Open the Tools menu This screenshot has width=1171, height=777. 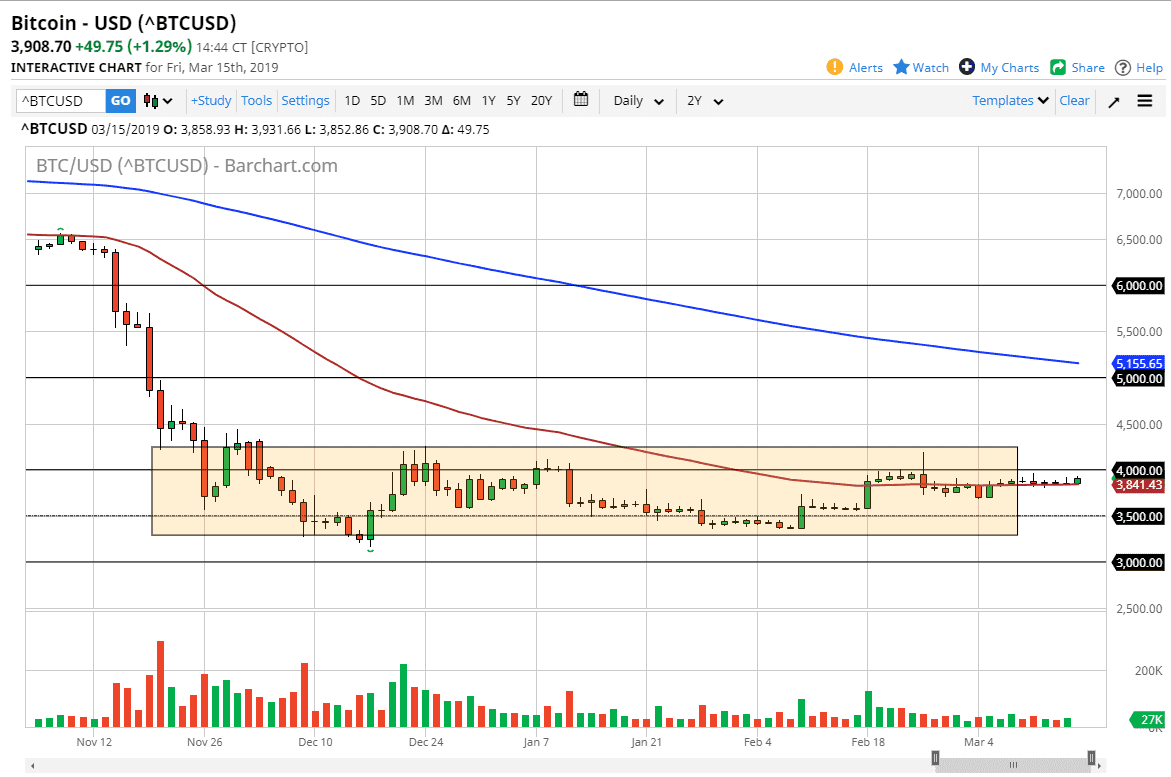(256, 100)
